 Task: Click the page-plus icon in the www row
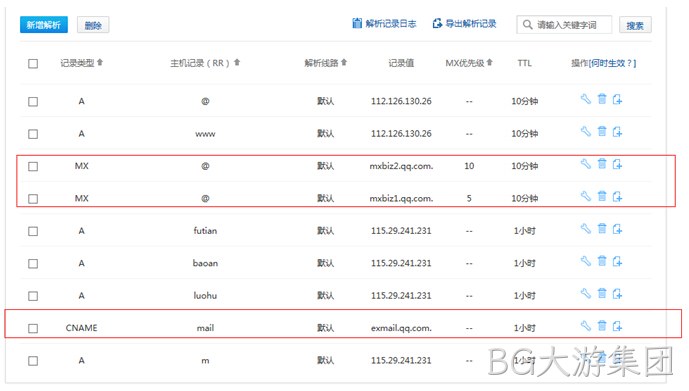pos(617,132)
